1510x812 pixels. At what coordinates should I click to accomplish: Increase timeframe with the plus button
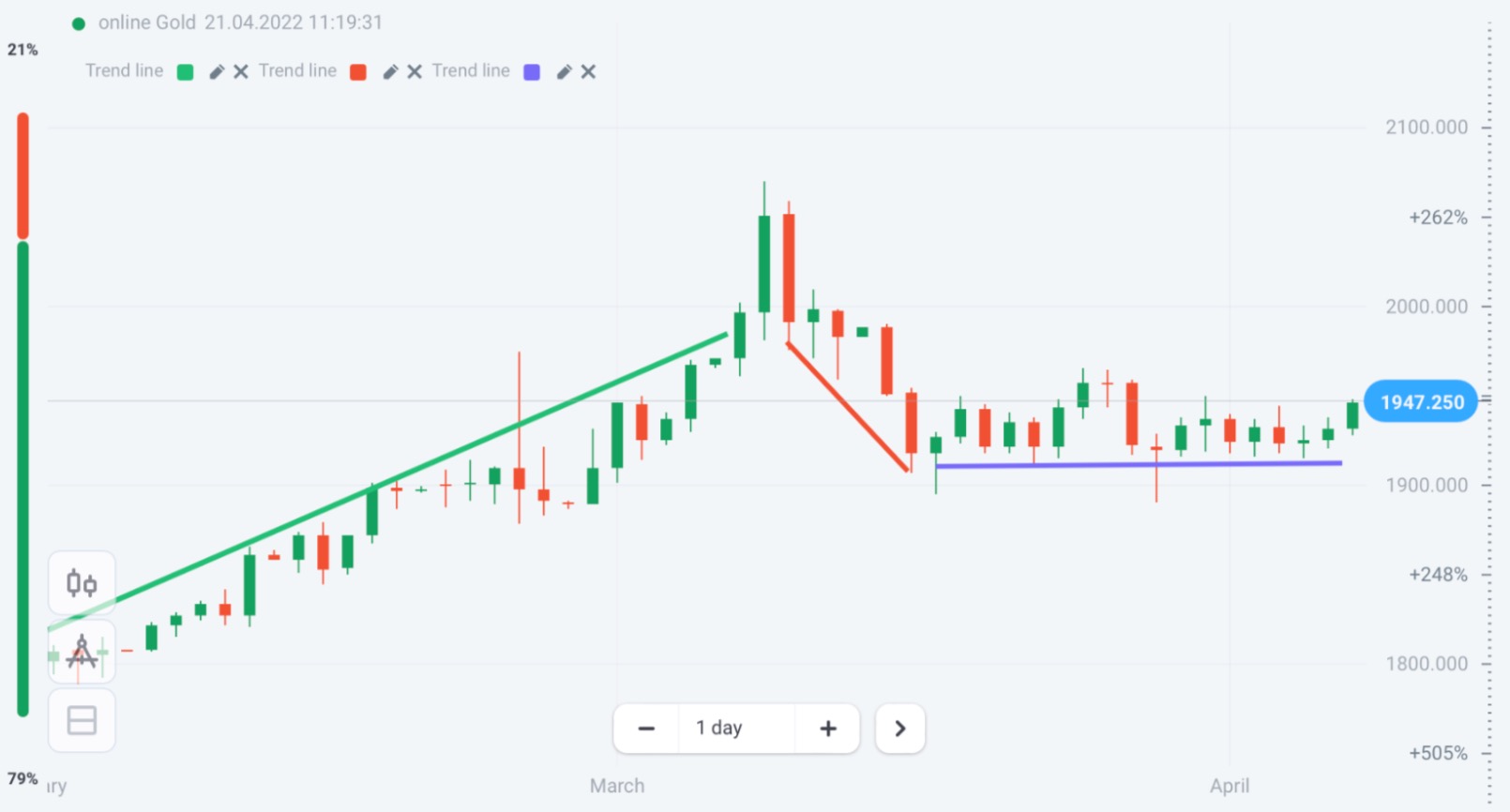(827, 729)
